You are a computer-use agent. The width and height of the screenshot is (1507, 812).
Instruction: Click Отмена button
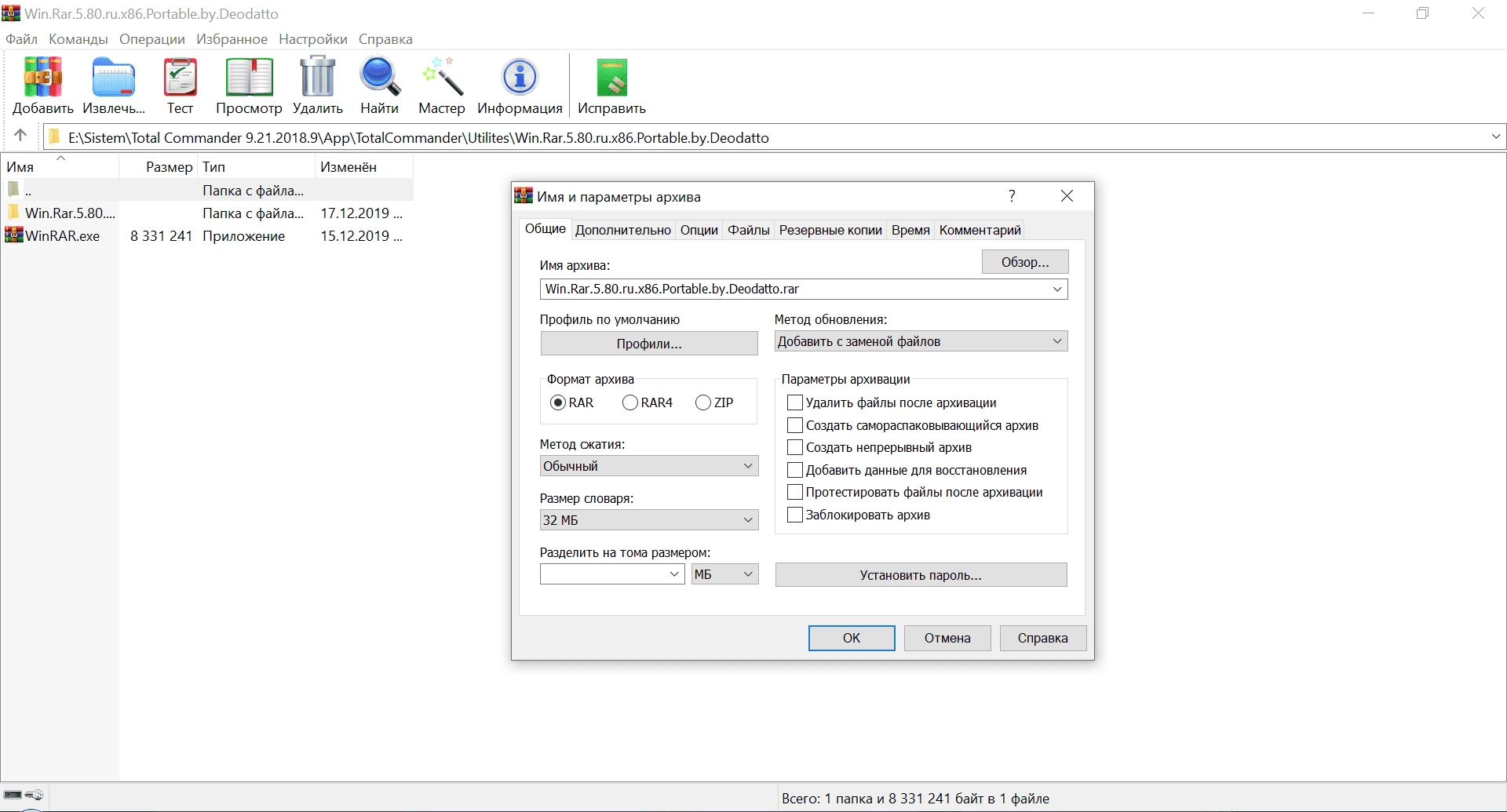[947, 638]
